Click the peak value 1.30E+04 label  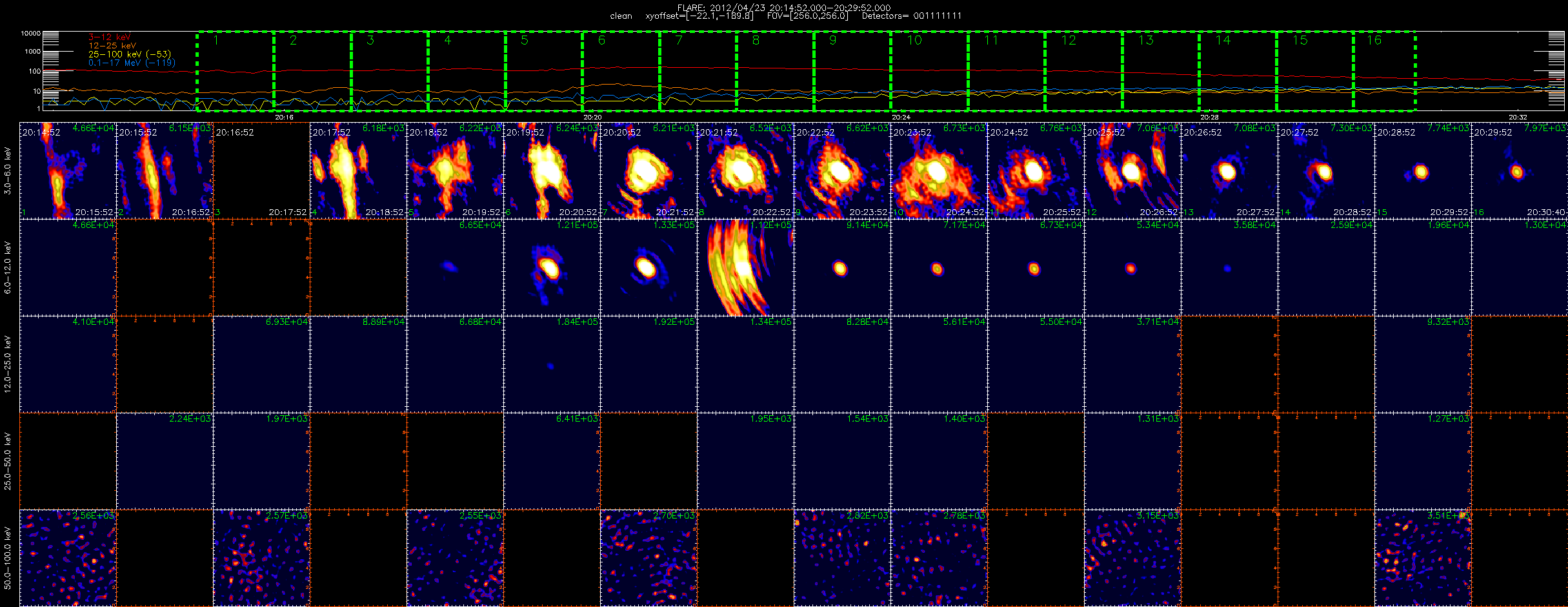click(x=1545, y=225)
